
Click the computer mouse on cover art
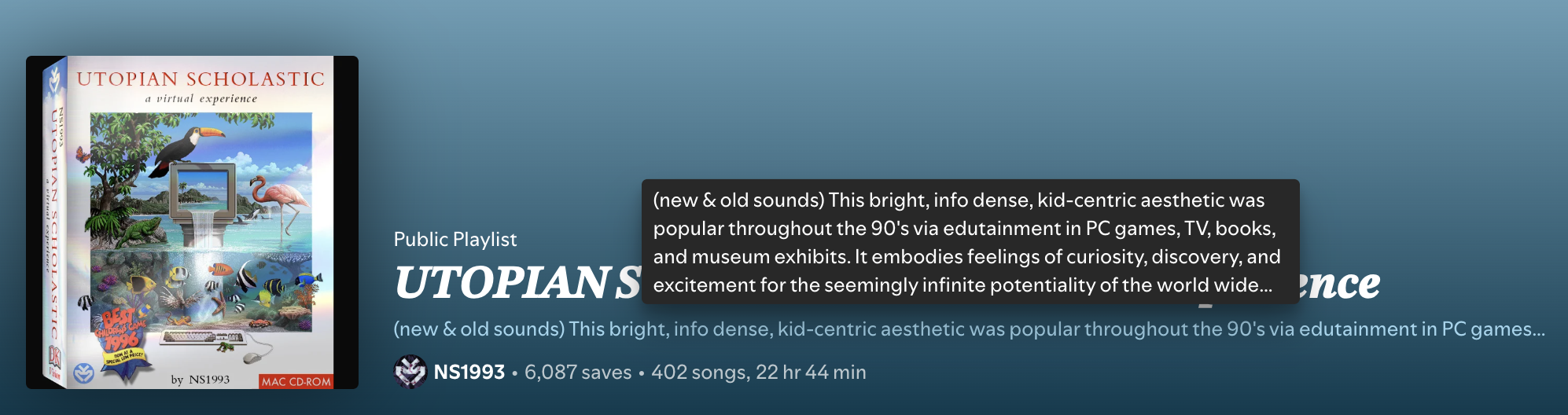point(251,358)
